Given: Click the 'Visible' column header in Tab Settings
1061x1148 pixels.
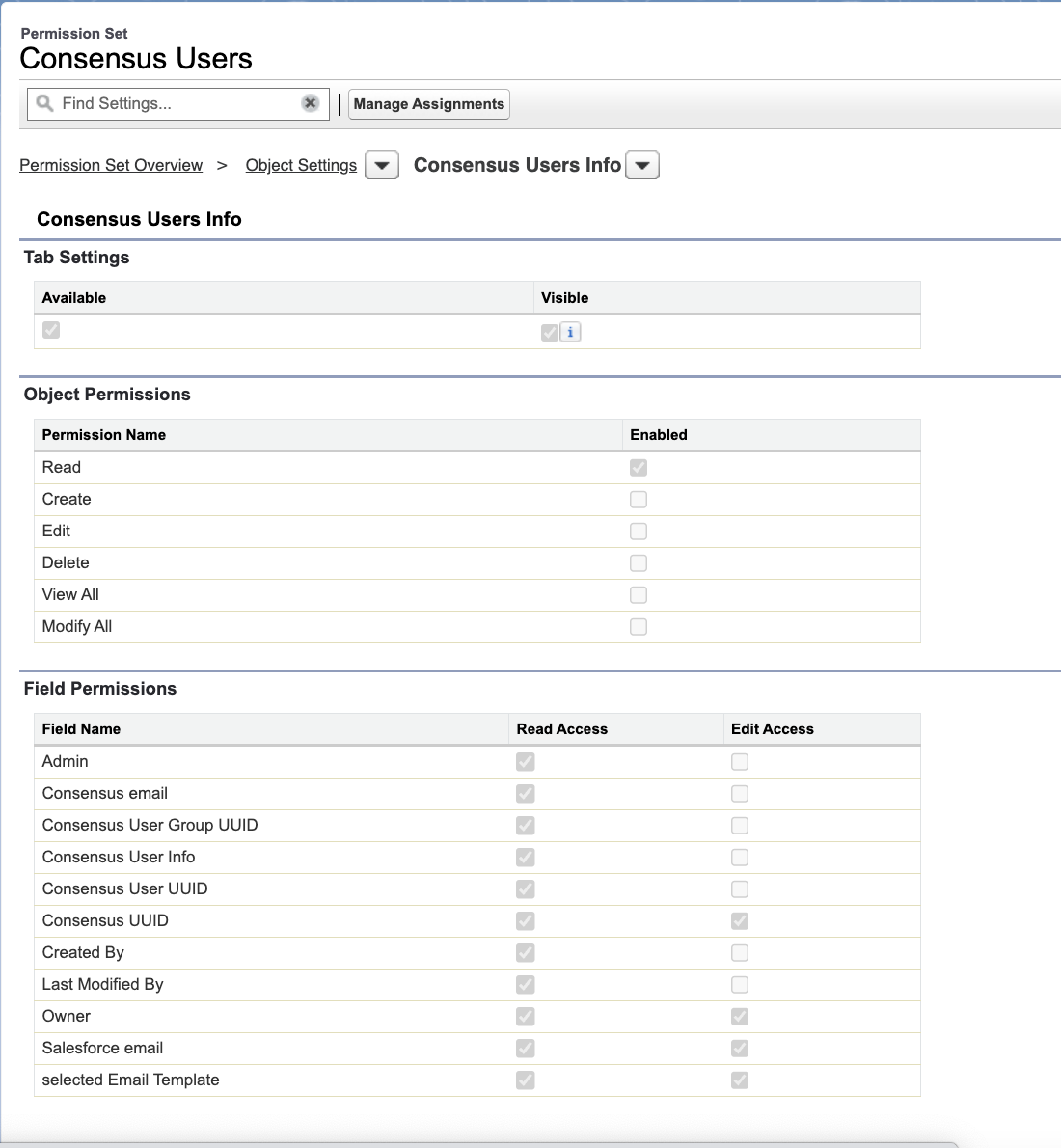Looking at the screenshot, I should (564, 298).
